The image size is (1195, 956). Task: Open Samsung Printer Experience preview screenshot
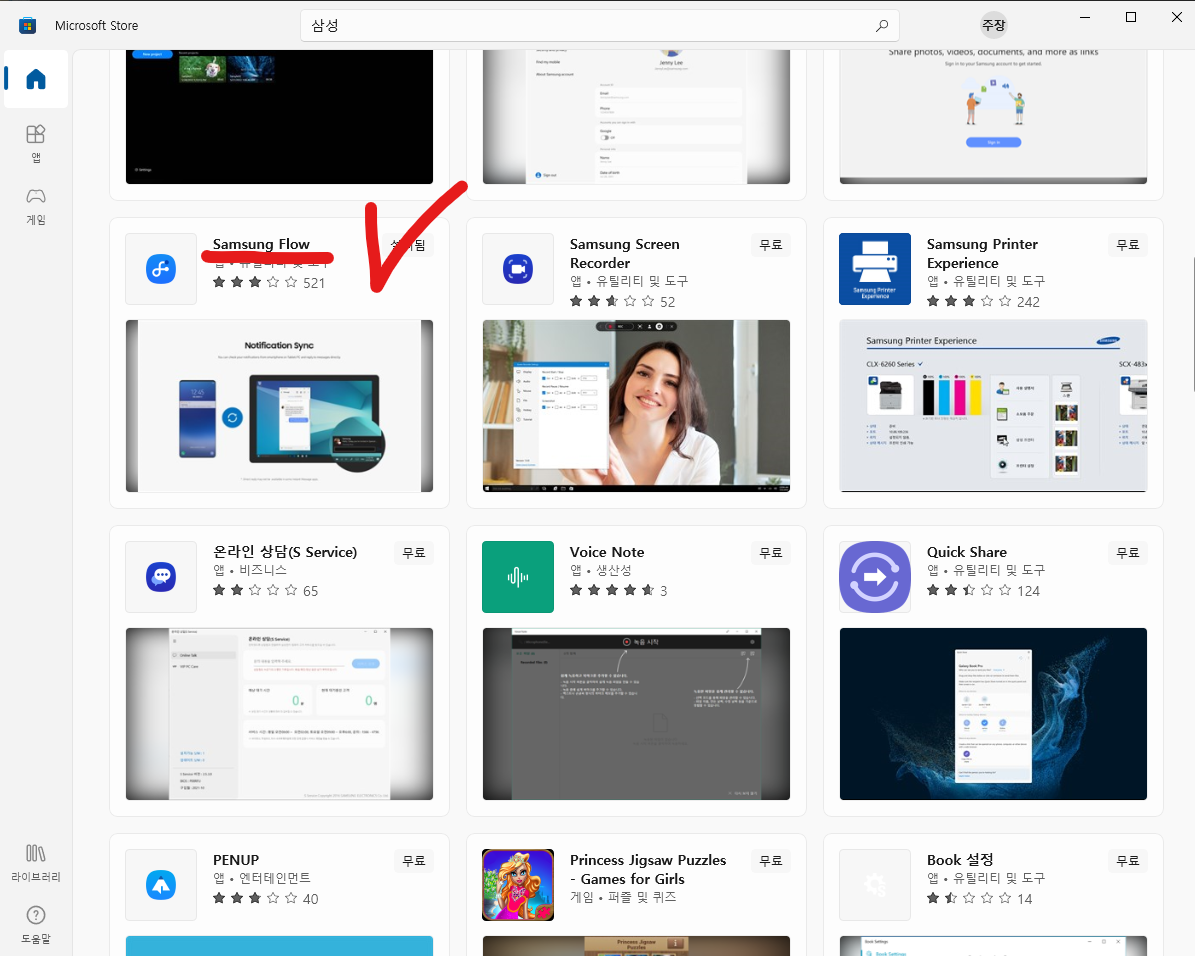tap(993, 406)
